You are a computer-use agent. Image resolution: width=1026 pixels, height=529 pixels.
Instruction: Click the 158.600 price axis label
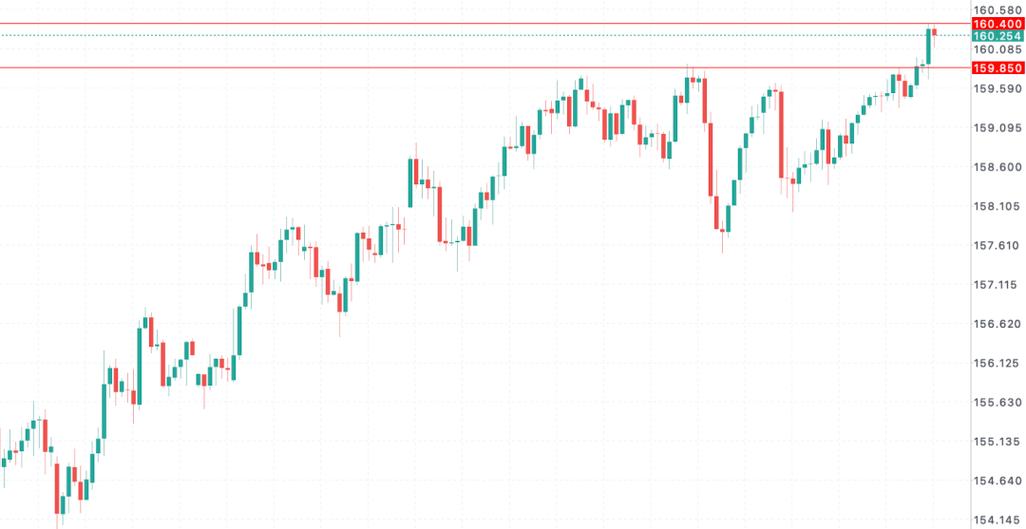pos(997,167)
